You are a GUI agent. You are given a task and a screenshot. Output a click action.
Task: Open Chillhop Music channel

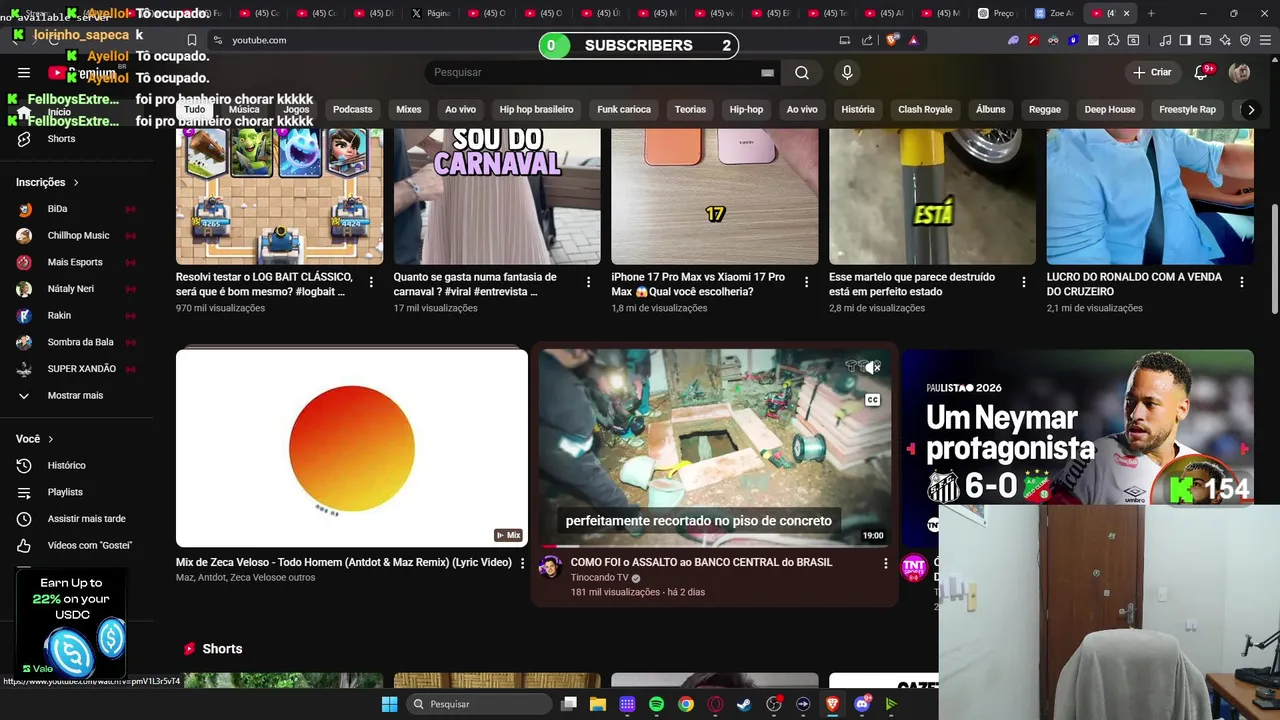(x=77, y=236)
